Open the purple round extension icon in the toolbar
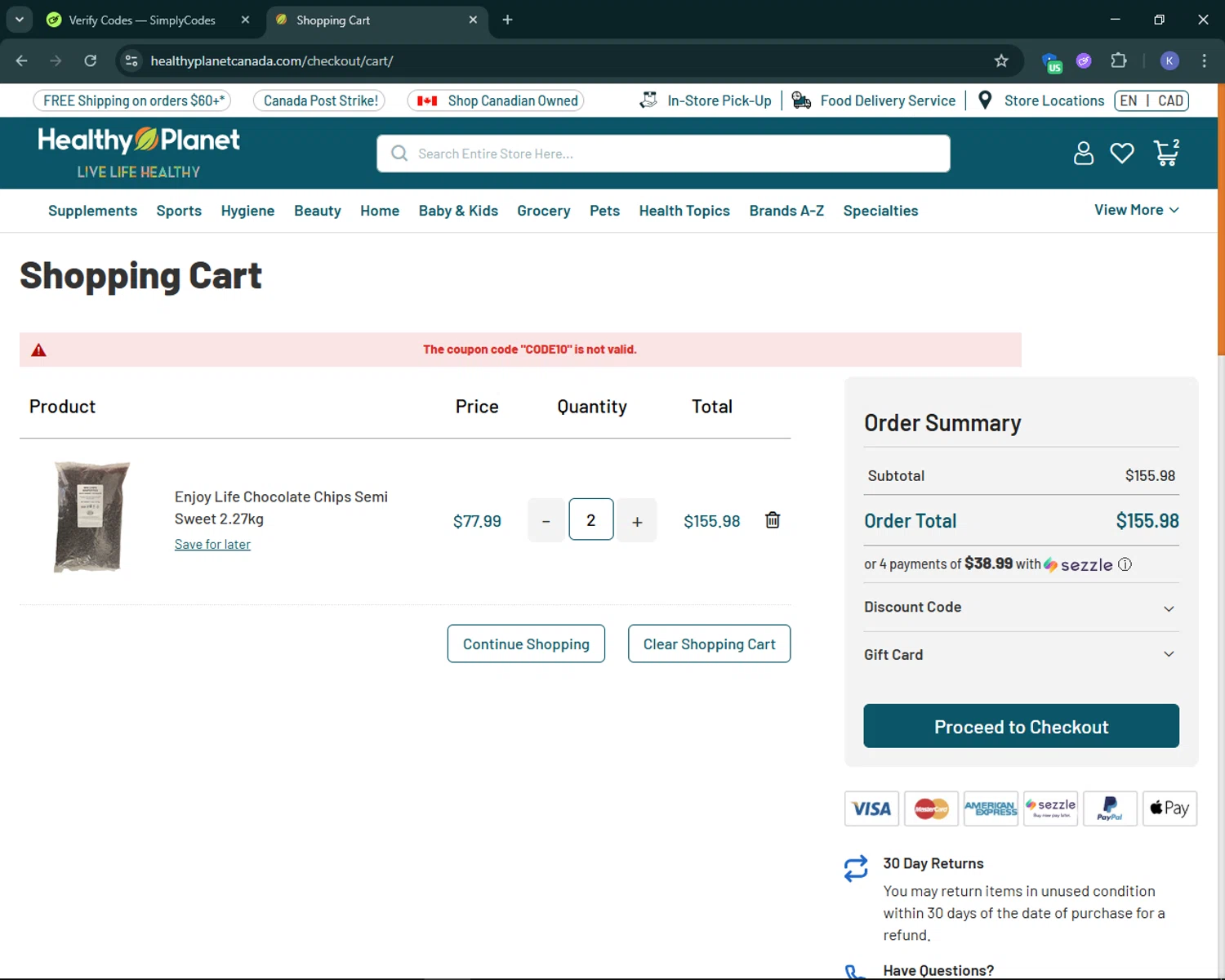1225x980 pixels. (x=1084, y=60)
